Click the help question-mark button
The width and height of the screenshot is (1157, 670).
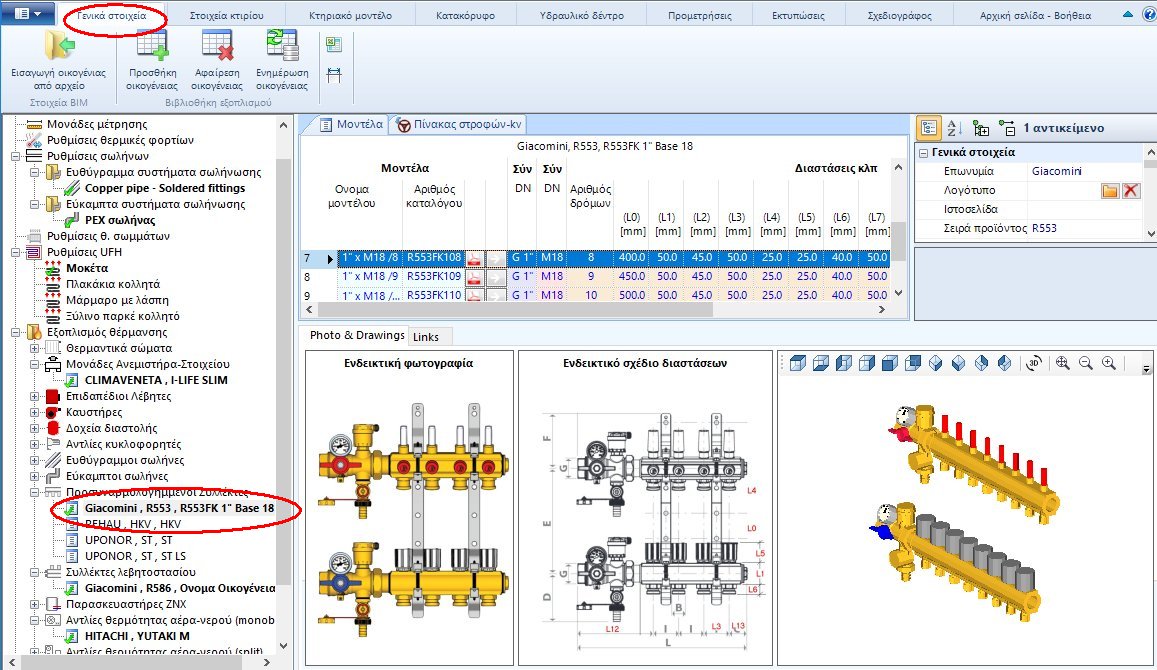pyautogui.click(x=1148, y=12)
